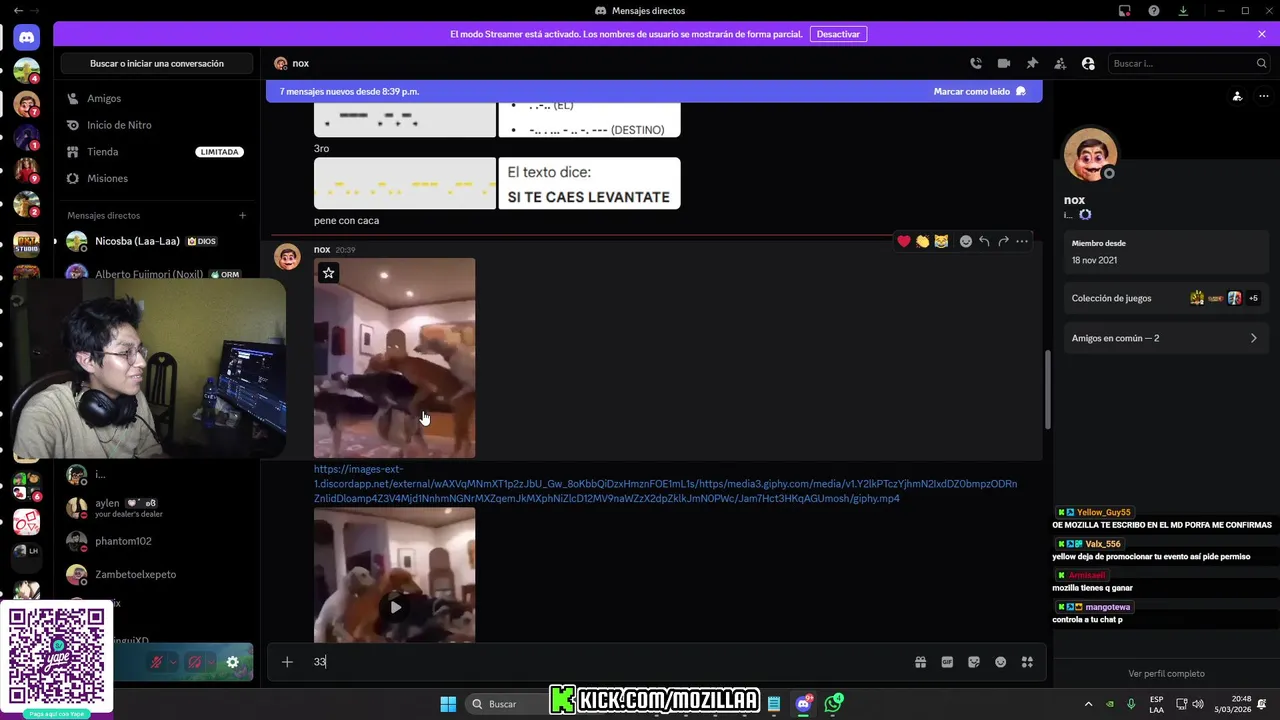Open Tienda shop page
The width and height of the screenshot is (1280, 720).
pyautogui.click(x=155, y=152)
